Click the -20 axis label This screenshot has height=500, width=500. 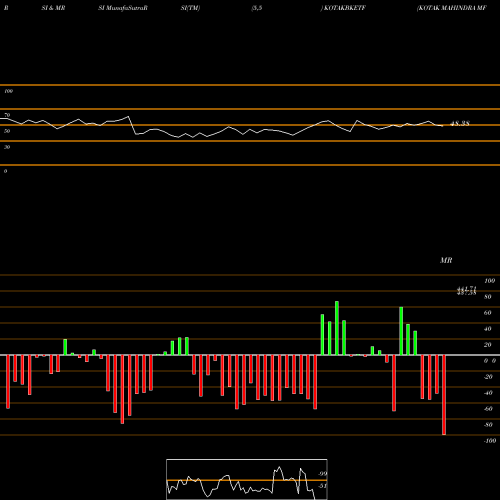coord(488,377)
